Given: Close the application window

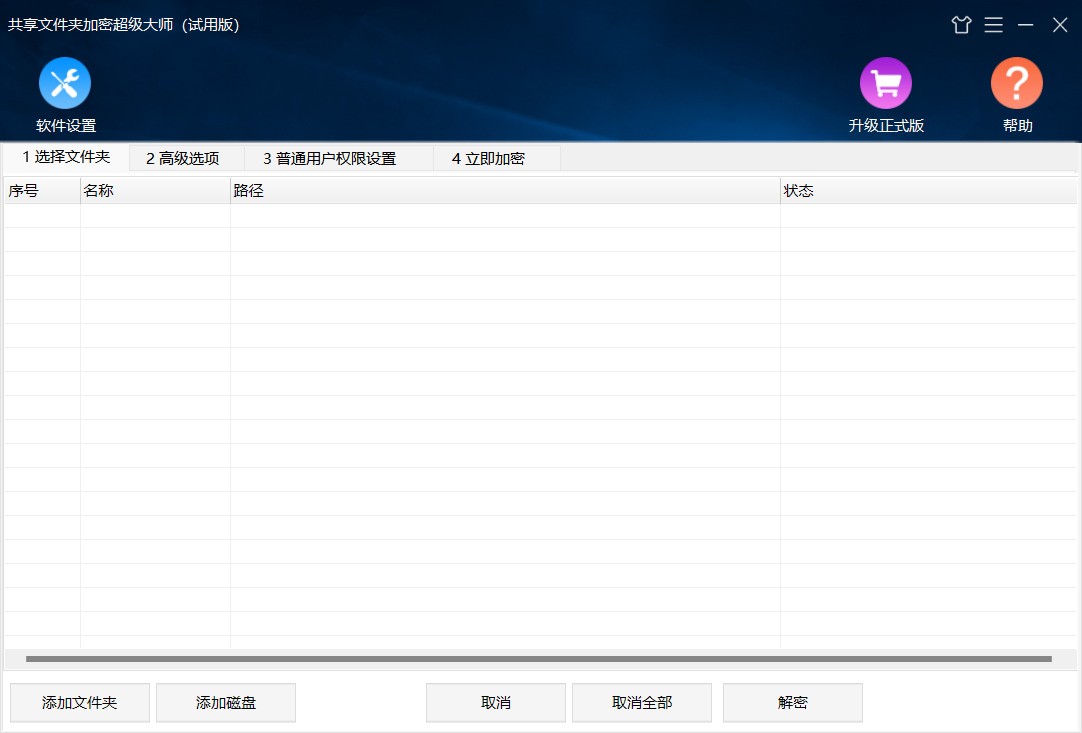Looking at the screenshot, I should tap(1060, 25).
